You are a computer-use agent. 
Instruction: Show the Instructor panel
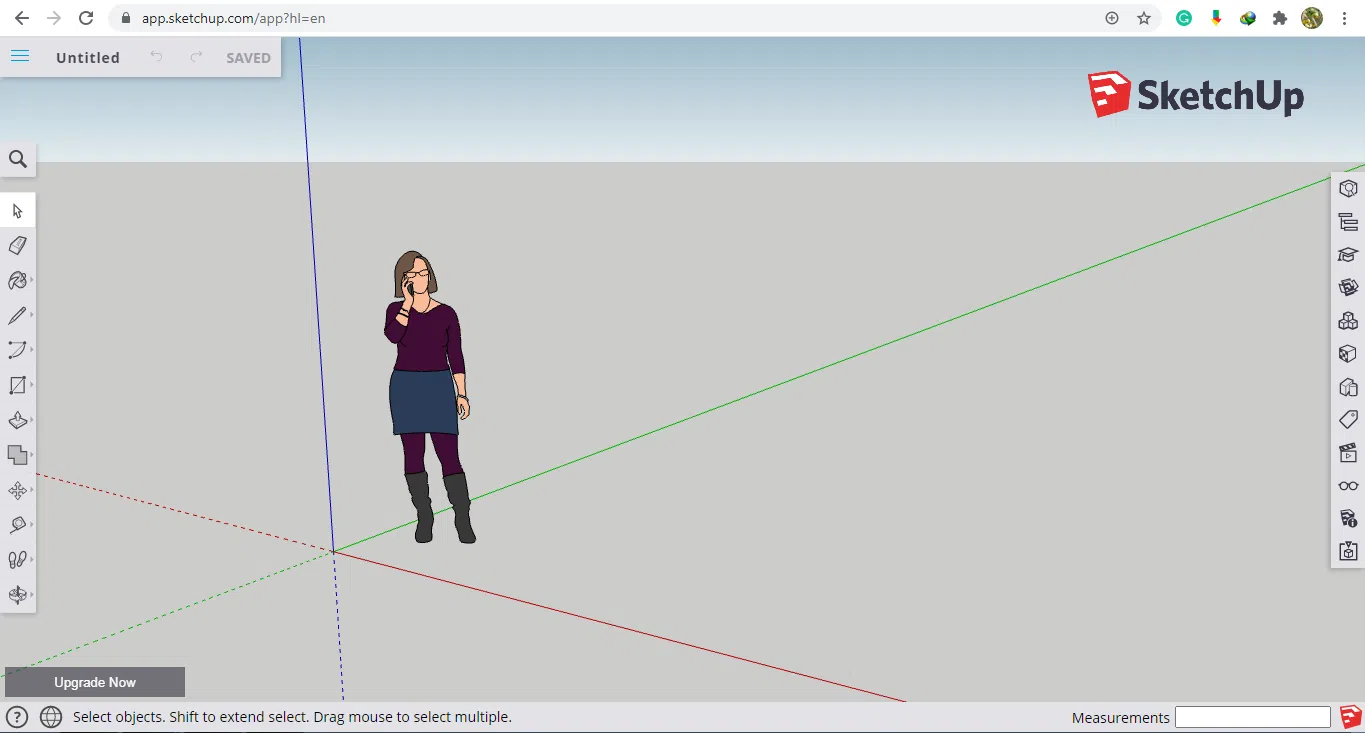(x=1347, y=254)
